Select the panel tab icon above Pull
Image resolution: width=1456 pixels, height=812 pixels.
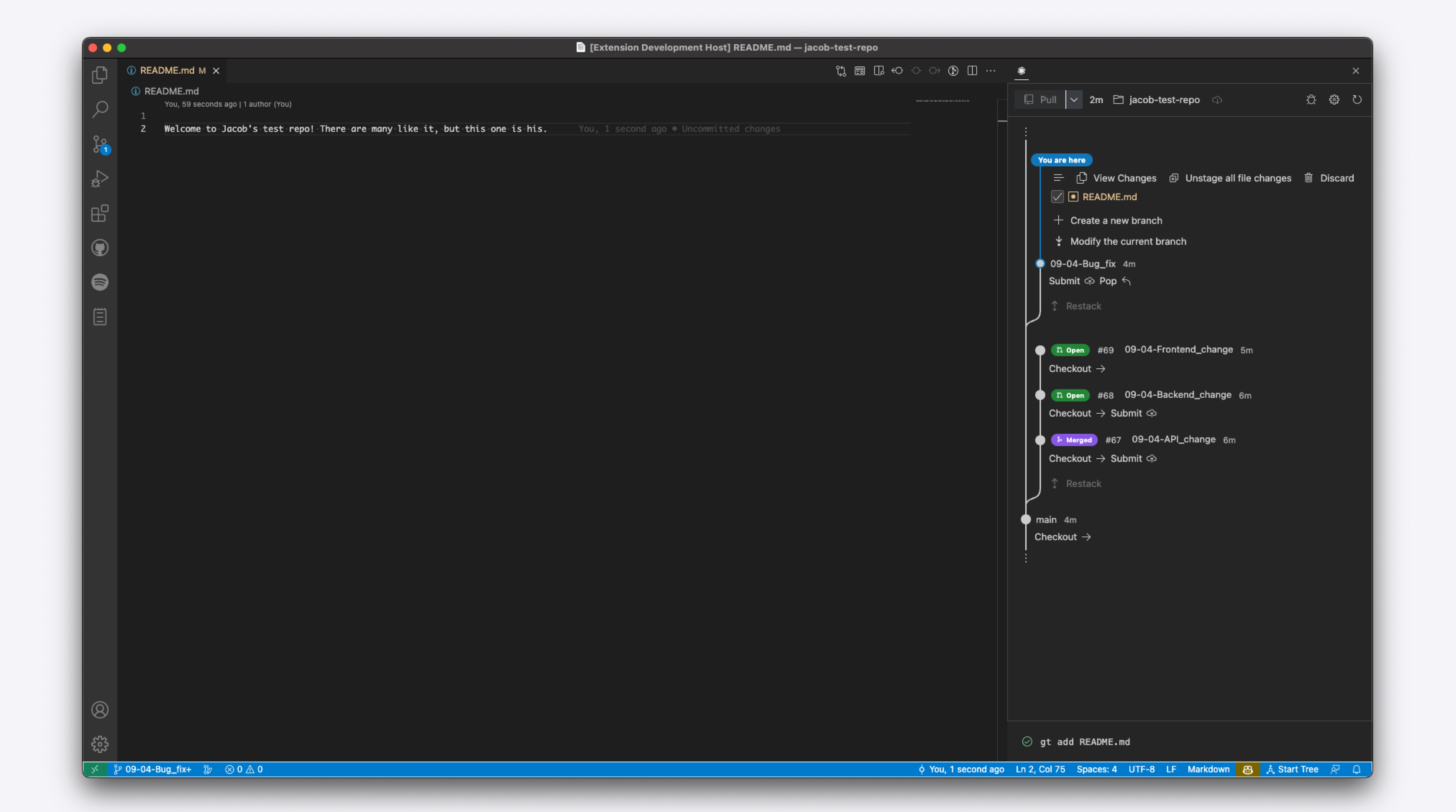coord(1021,71)
